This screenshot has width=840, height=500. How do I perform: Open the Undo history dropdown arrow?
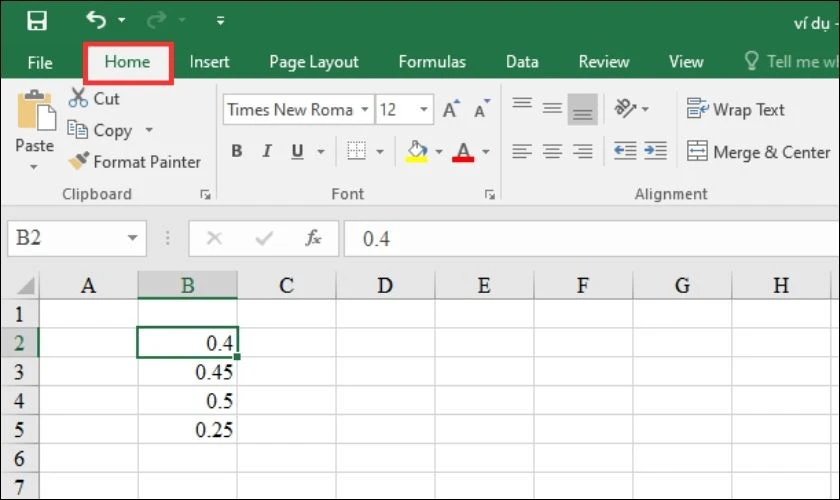[122, 20]
